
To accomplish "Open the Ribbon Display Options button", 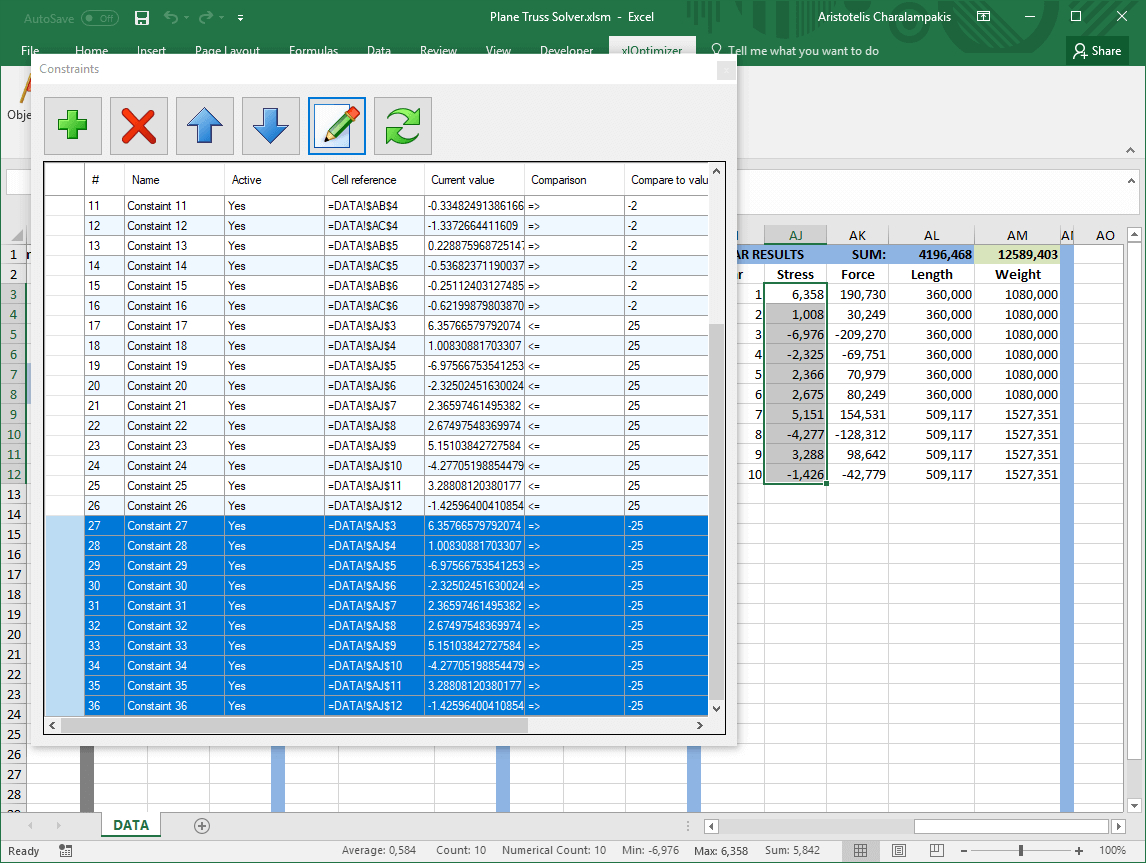I will [x=984, y=17].
